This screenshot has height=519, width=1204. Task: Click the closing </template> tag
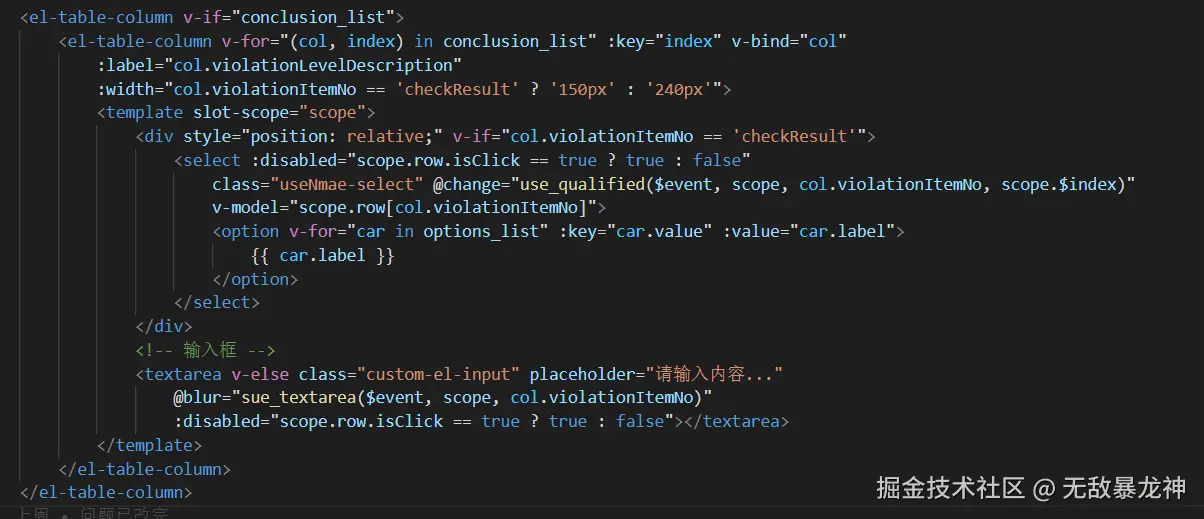click(149, 445)
